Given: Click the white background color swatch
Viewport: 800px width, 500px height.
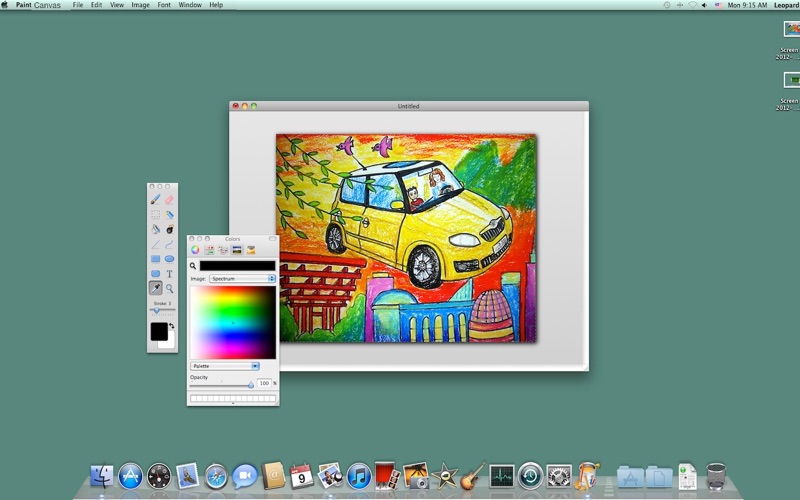Looking at the screenshot, I should [x=168, y=342].
